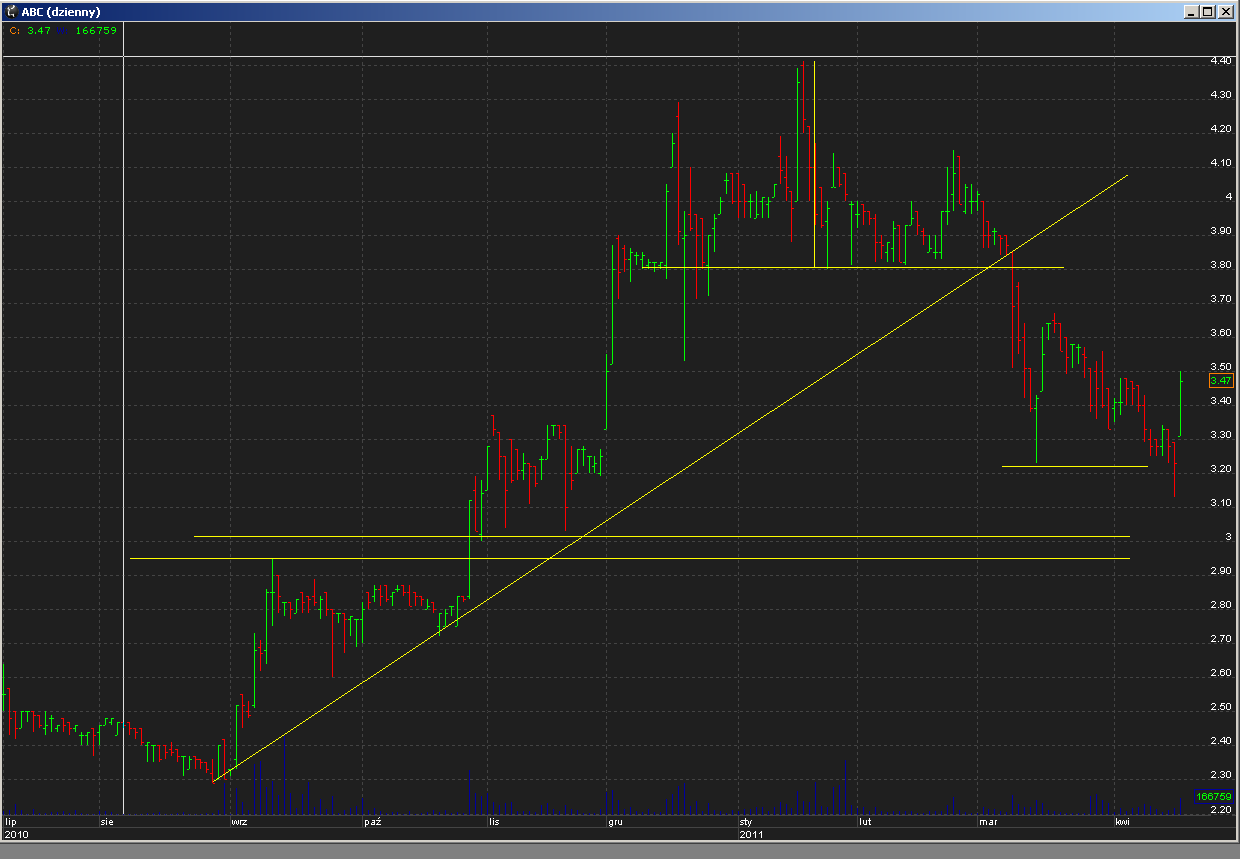Click the green 166759 volume label on right axis
The height and width of the screenshot is (859, 1240).
click(x=1214, y=796)
